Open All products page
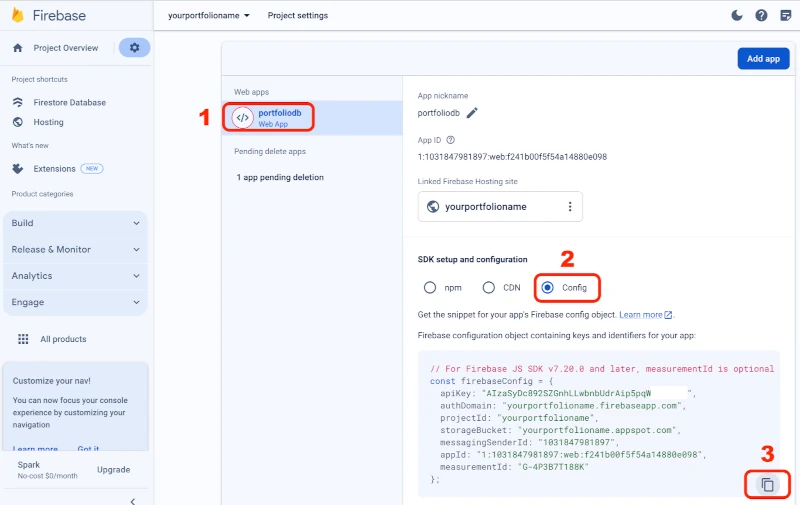 pyautogui.click(x=63, y=339)
